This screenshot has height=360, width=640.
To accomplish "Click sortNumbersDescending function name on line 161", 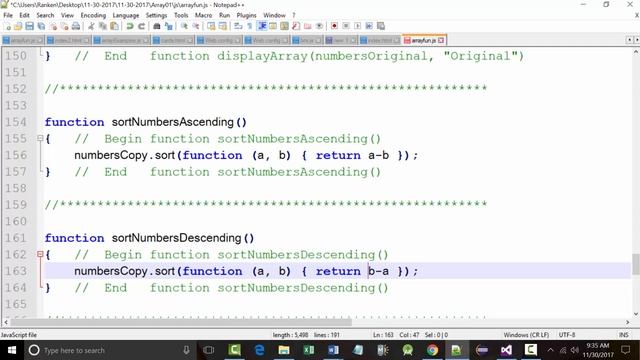I will pyautogui.click(x=177, y=238).
